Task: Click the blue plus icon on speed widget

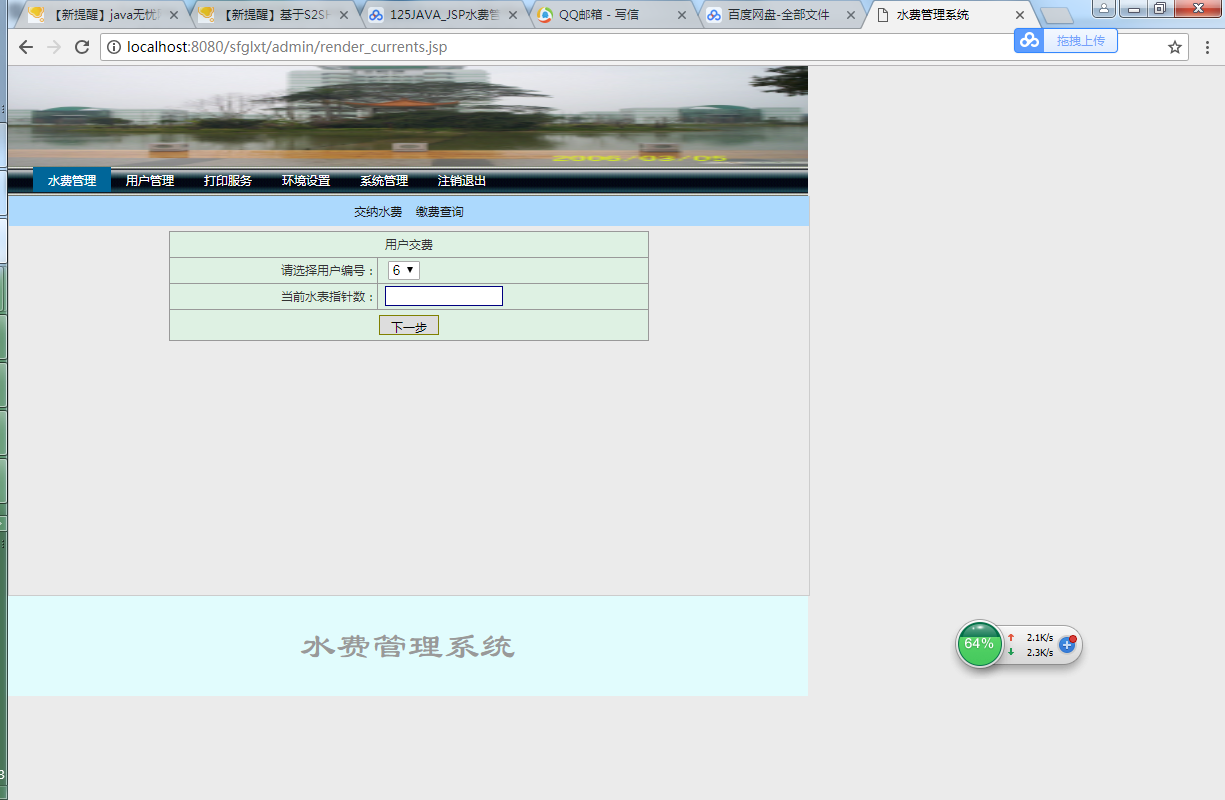Action: click(1067, 644)
